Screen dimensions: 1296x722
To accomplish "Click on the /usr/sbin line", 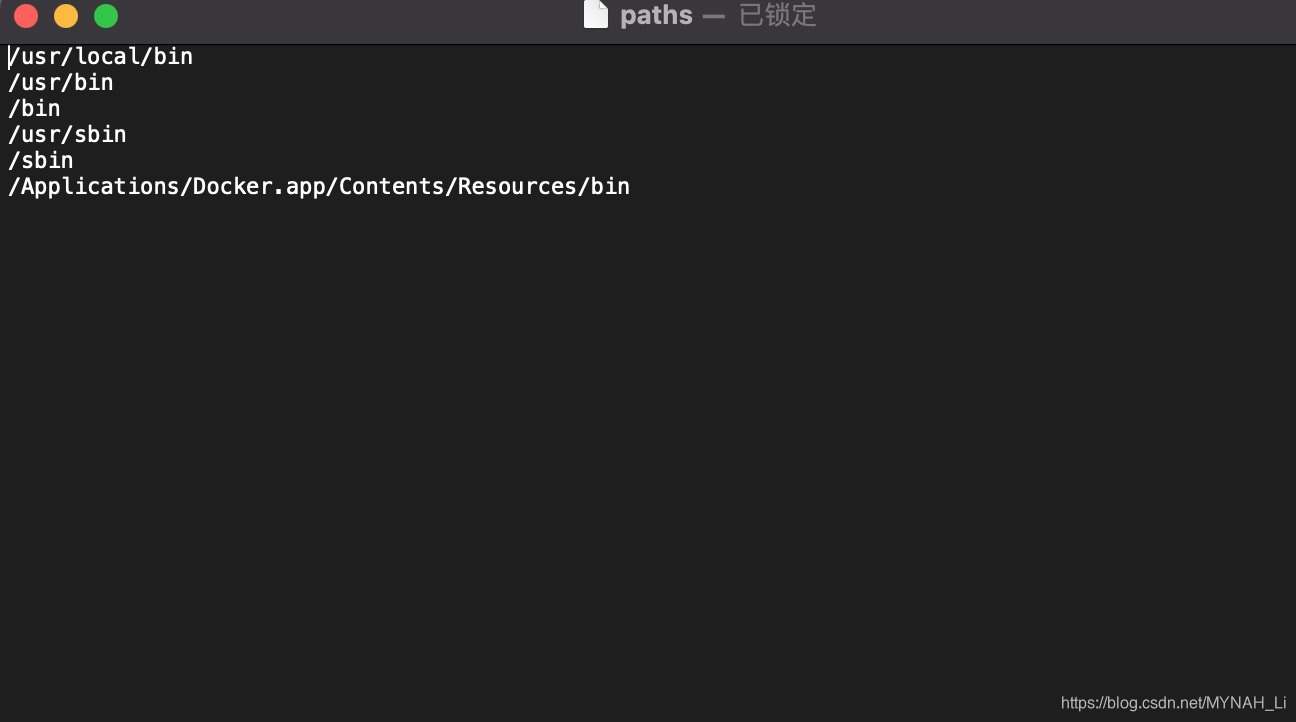I will (67, 135).
